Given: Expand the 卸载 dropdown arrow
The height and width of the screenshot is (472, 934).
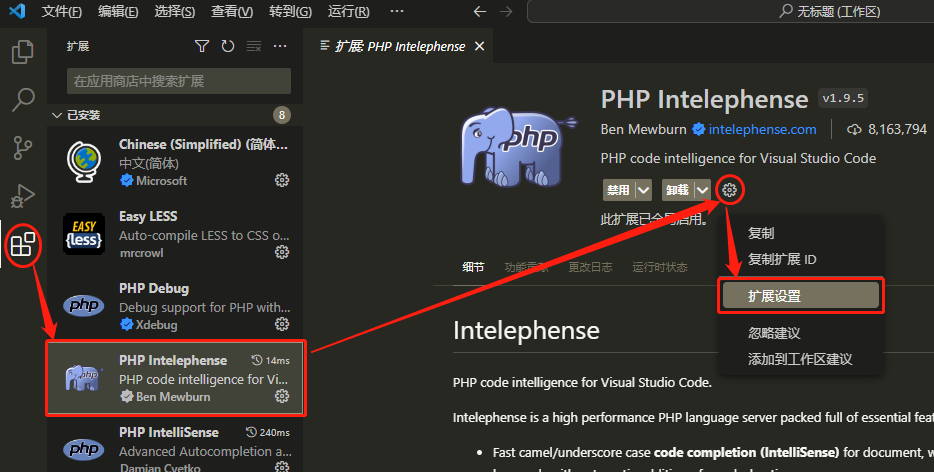Looking at the screenshot, I should tap(702, 190).
